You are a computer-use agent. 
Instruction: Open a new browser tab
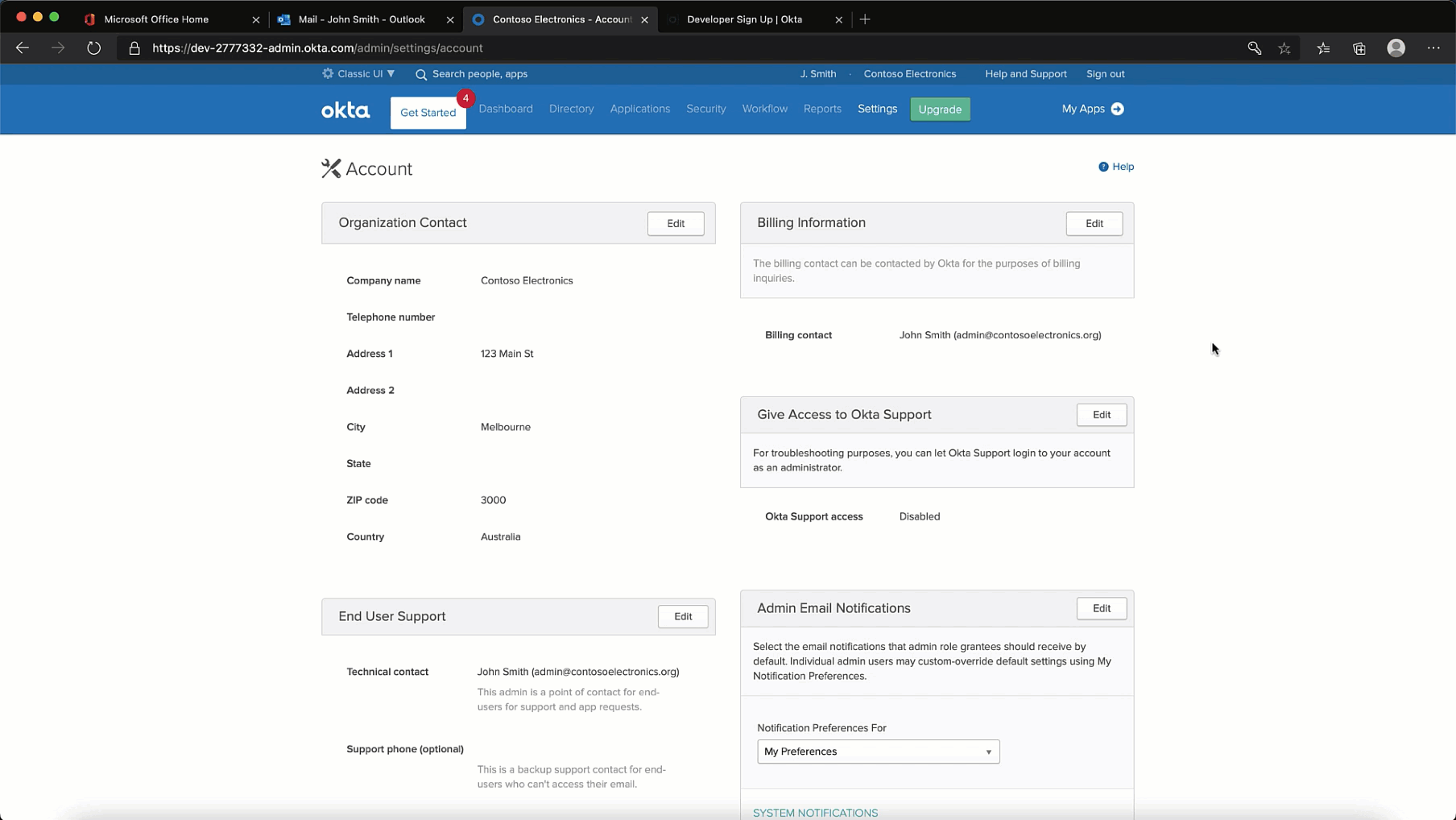865,19
